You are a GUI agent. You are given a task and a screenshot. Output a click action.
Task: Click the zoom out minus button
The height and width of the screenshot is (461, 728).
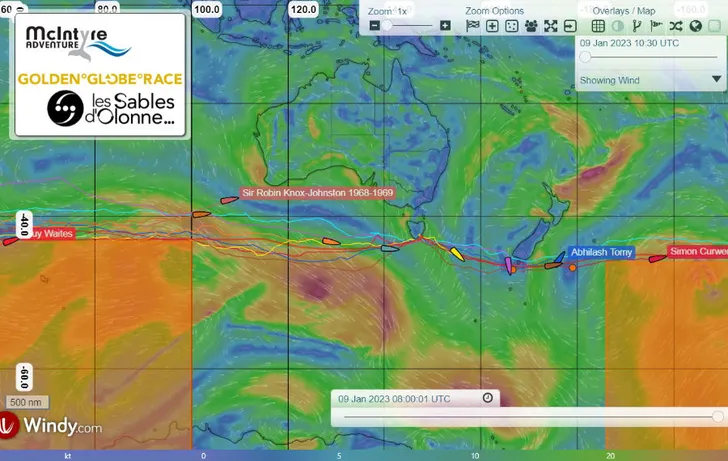[x=373, y=25]
